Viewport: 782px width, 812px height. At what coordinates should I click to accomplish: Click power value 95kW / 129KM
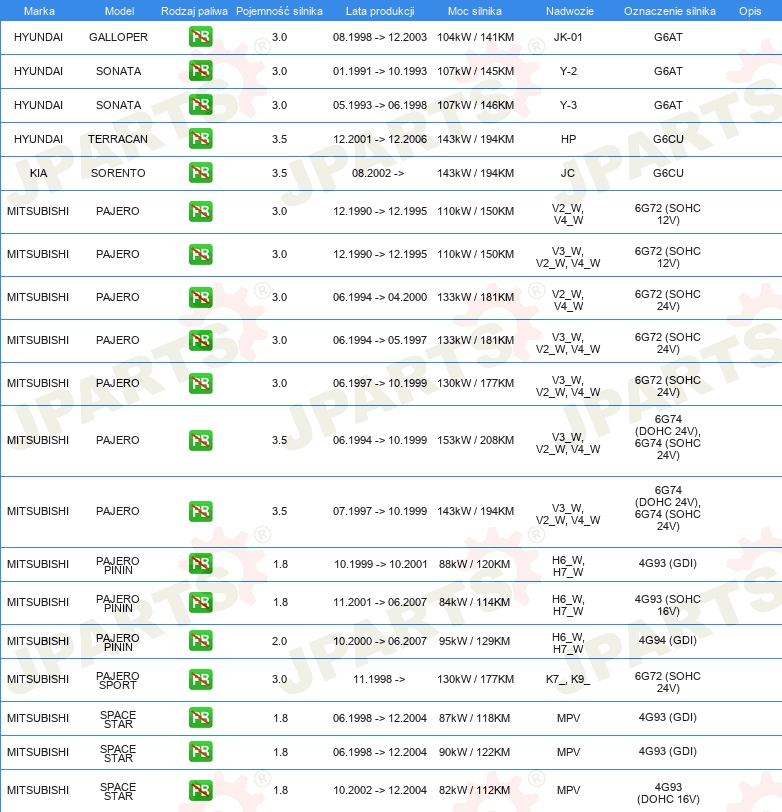pos(474,642)
